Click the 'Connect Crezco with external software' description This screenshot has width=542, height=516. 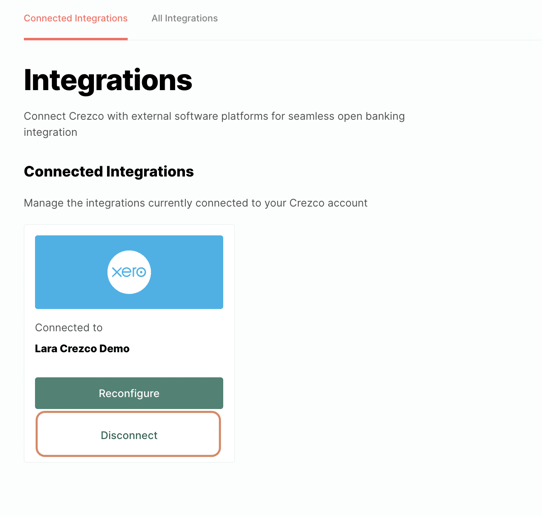(x=214, y=124)
